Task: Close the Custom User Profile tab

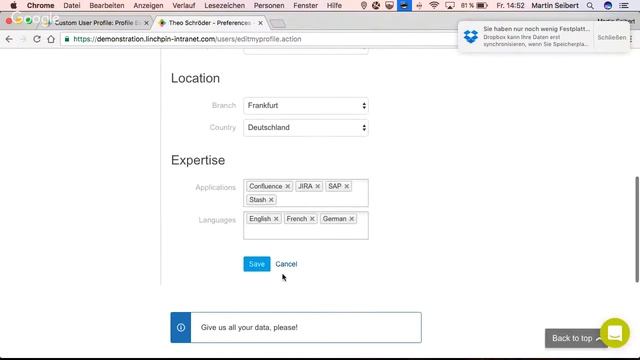Action: tap(146, 23)
